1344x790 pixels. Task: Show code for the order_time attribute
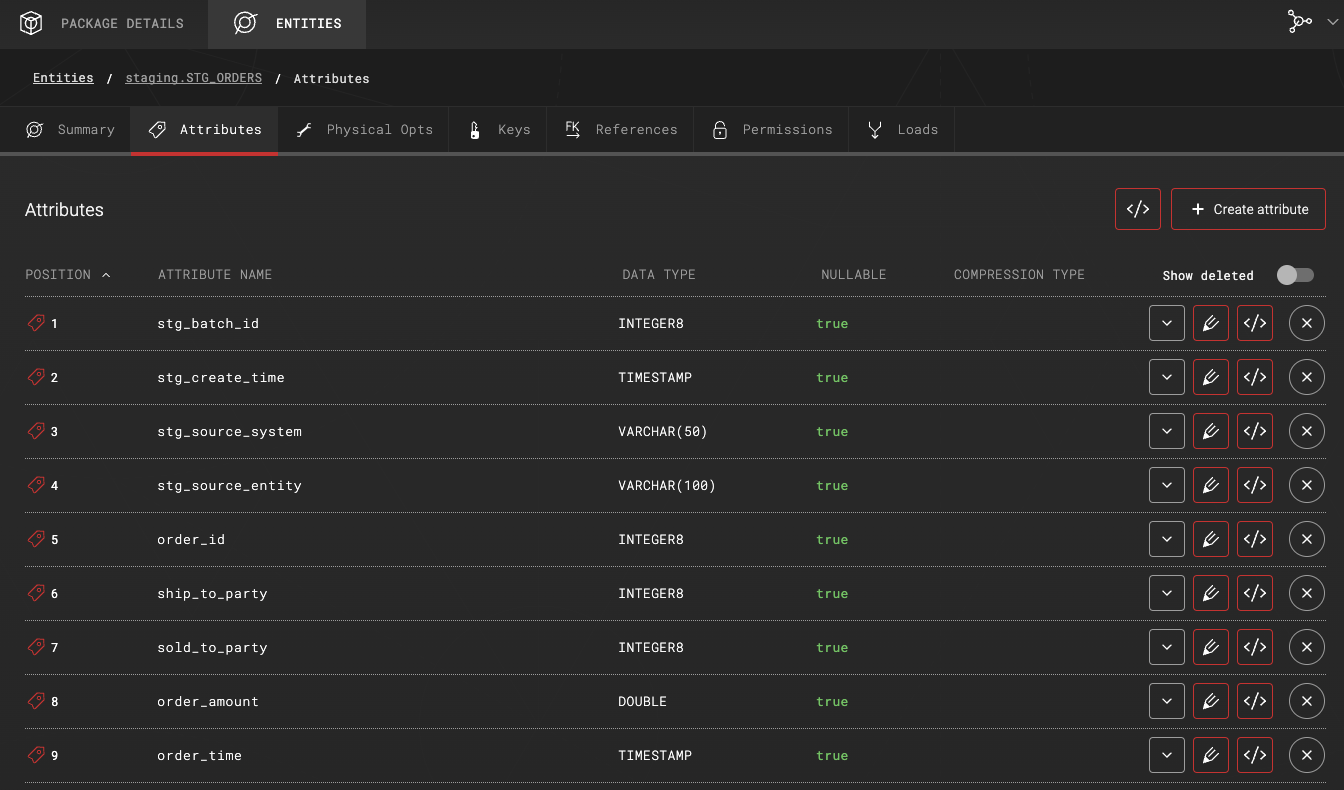[1255, 756]
